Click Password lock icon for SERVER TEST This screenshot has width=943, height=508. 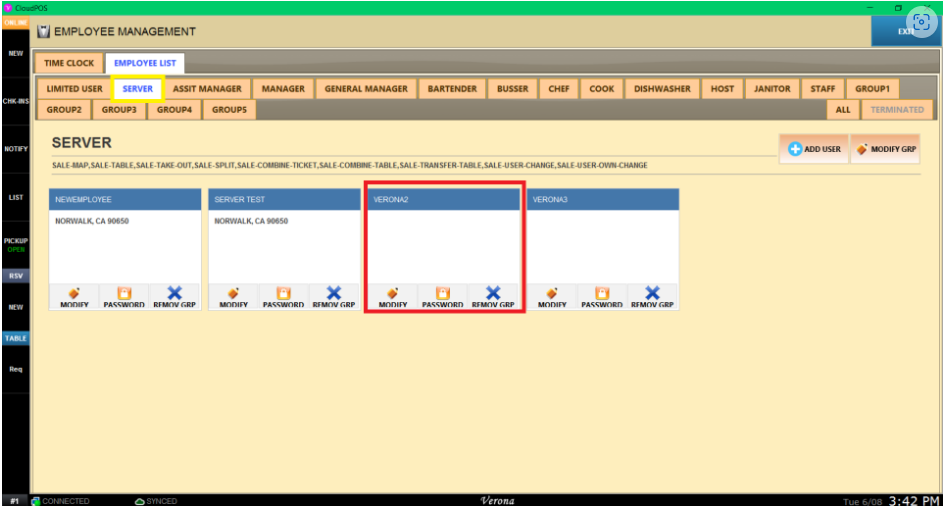click(x=283, y=293)
